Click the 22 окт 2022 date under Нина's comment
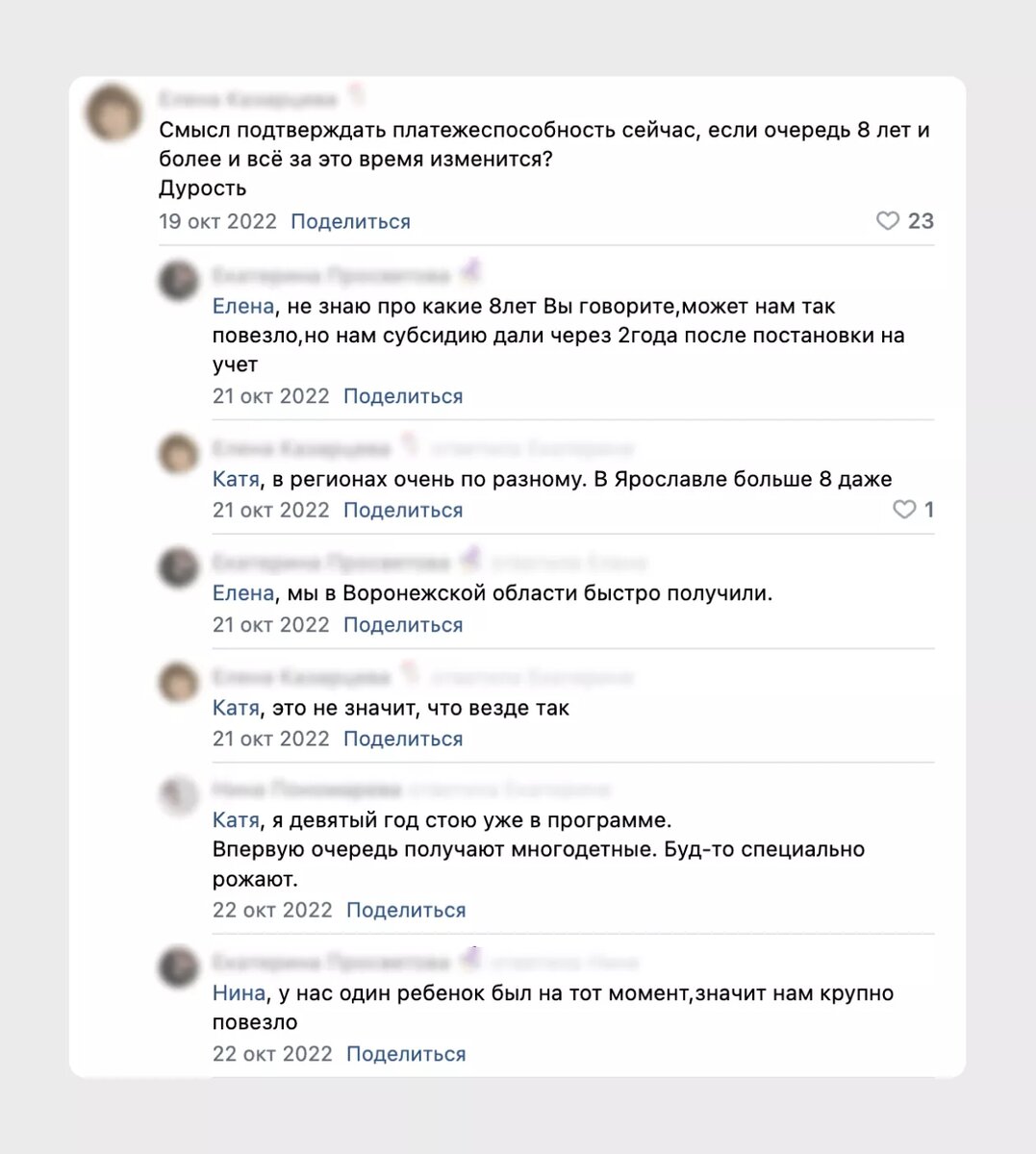The image size is (1036, 1154). [x=272, y=909]
